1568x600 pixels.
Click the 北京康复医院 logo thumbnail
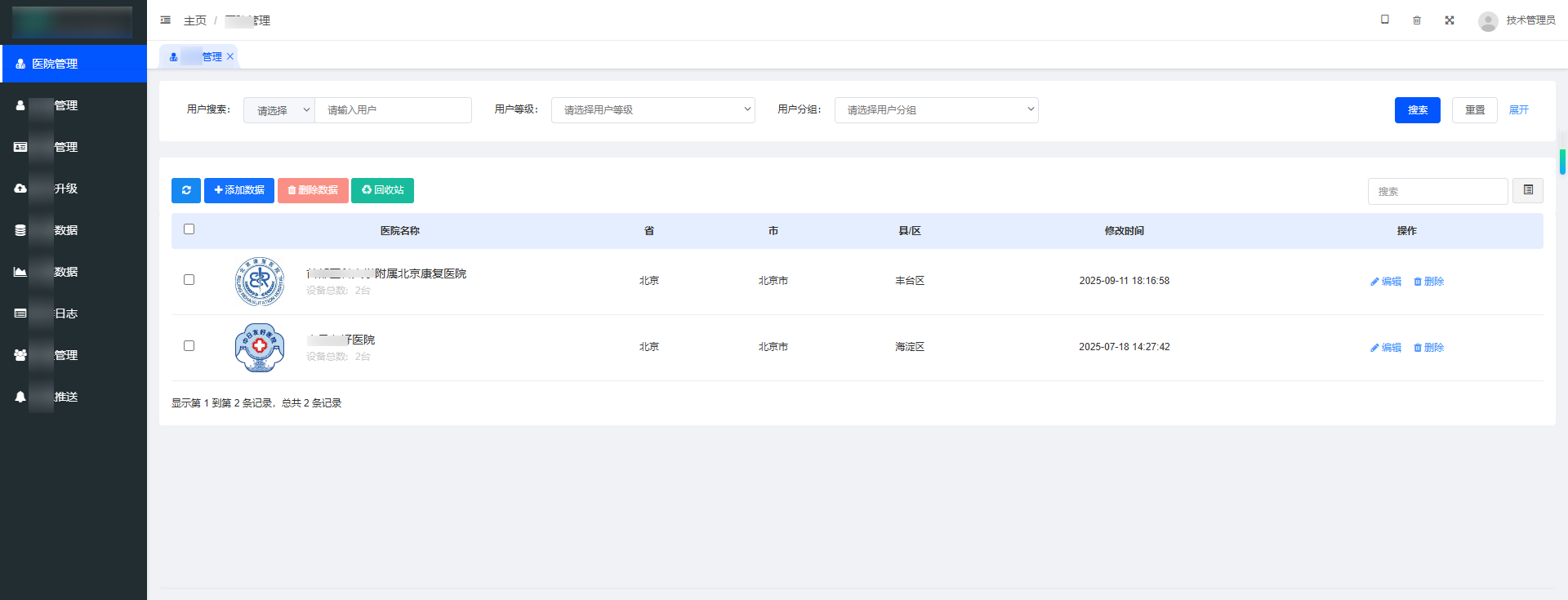(260, 282)
